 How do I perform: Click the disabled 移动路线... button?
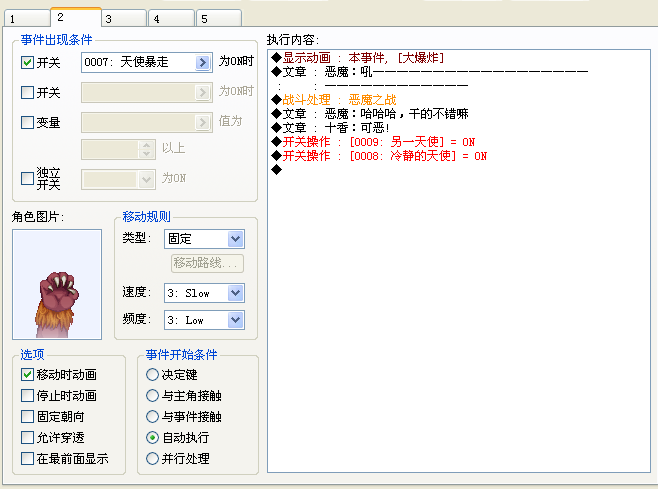(x=207, y=263)
